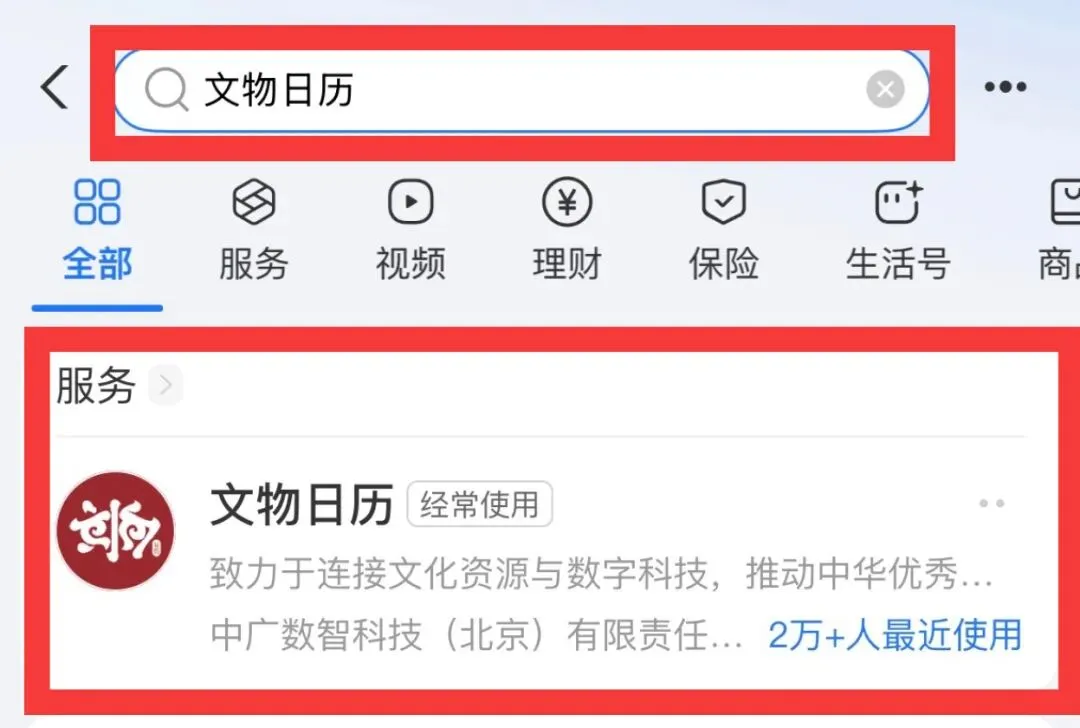Open the three-dot more menu at top right
Screen dimensions: 1080x728
pos(1005,87)
